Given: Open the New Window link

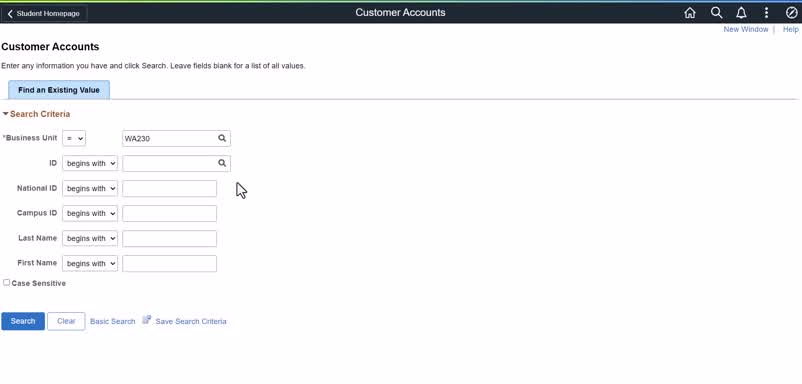Looking at the screenshot, I should 745,30.
